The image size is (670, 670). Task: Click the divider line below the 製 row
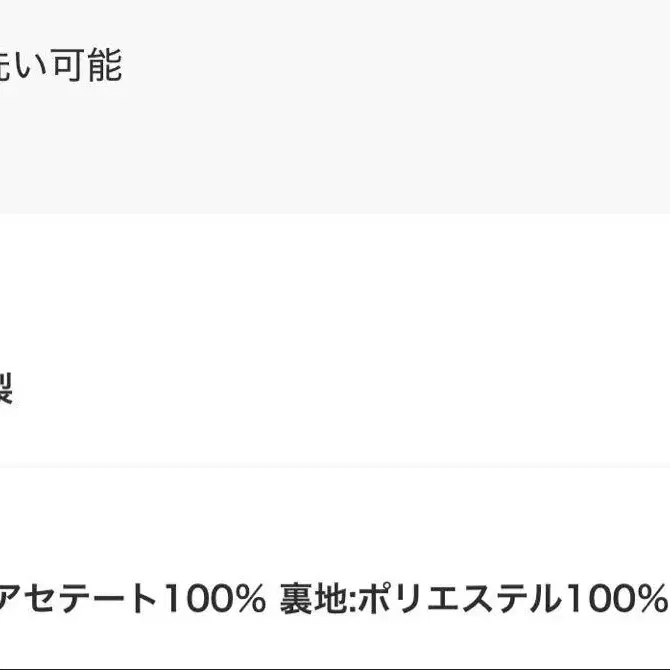[335, 467]
